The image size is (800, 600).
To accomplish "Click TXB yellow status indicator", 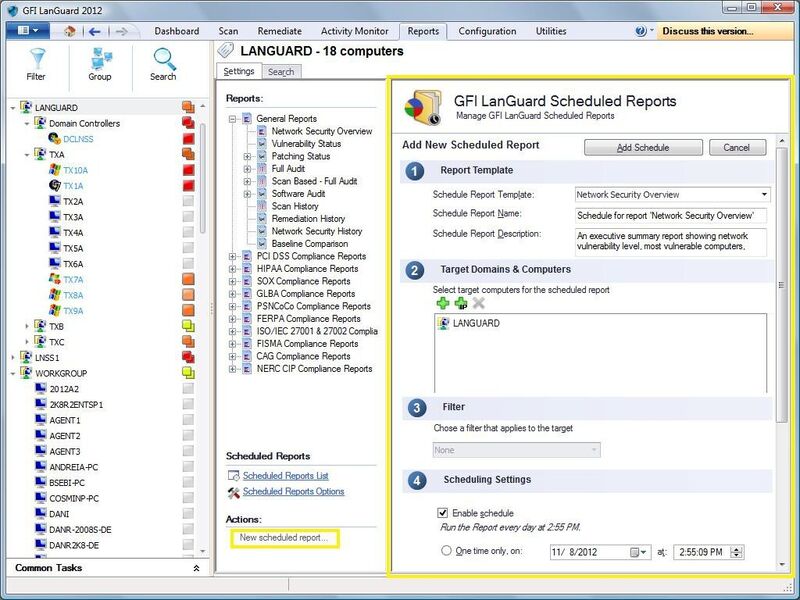I will pos(188,326).
